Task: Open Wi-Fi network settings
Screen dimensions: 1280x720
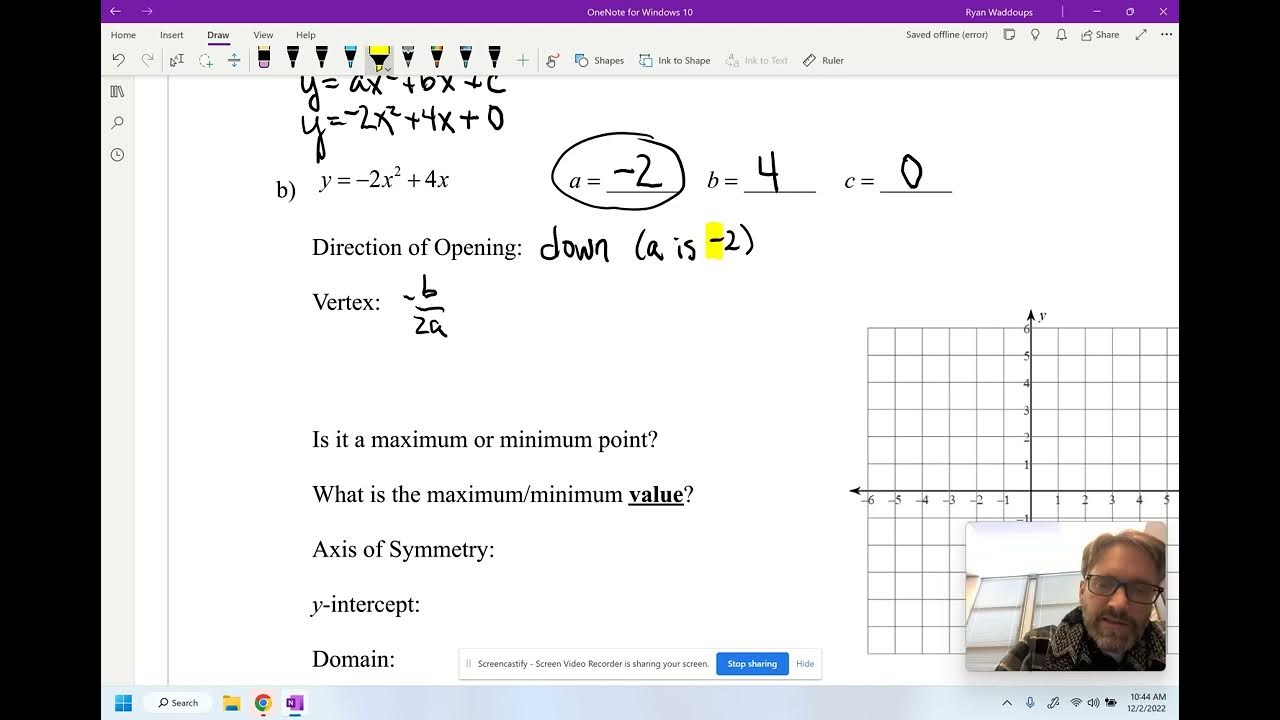Action: [x=1076, y=703]
